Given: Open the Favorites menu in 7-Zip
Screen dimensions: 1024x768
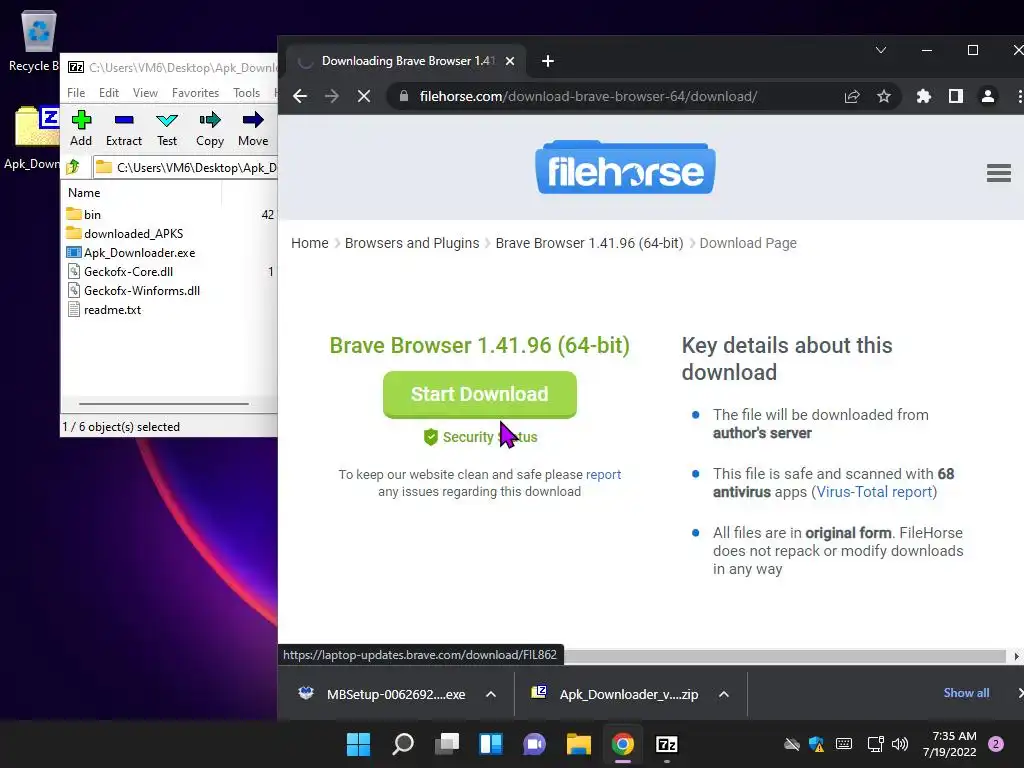Looking at the screenshot, I should [195, 93].
